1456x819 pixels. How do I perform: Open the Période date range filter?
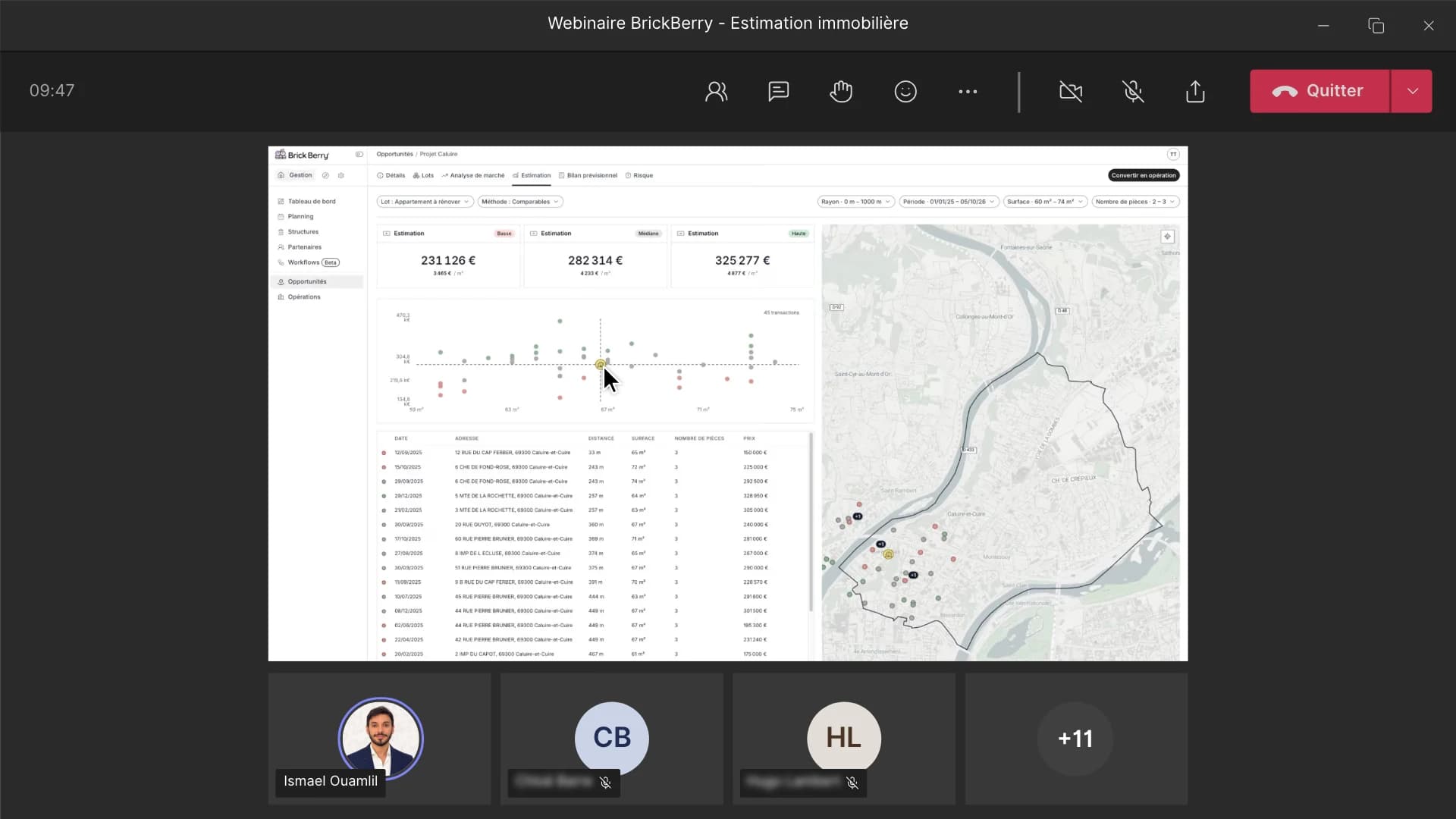949,202
